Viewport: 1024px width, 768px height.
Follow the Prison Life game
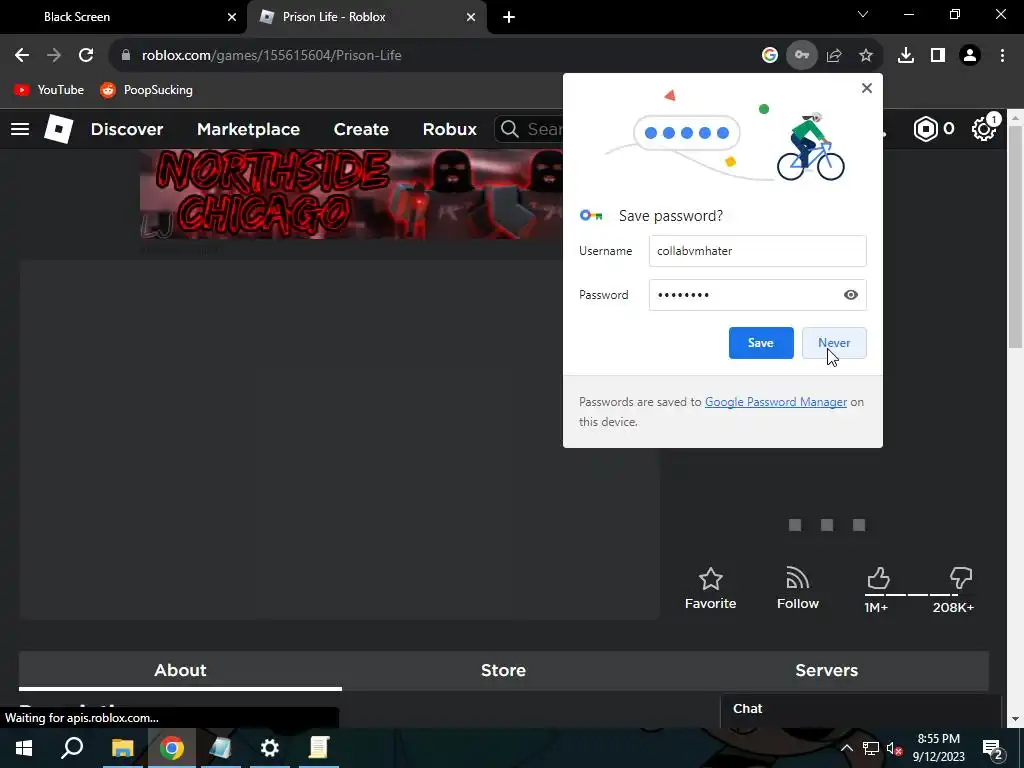[797, 588]
